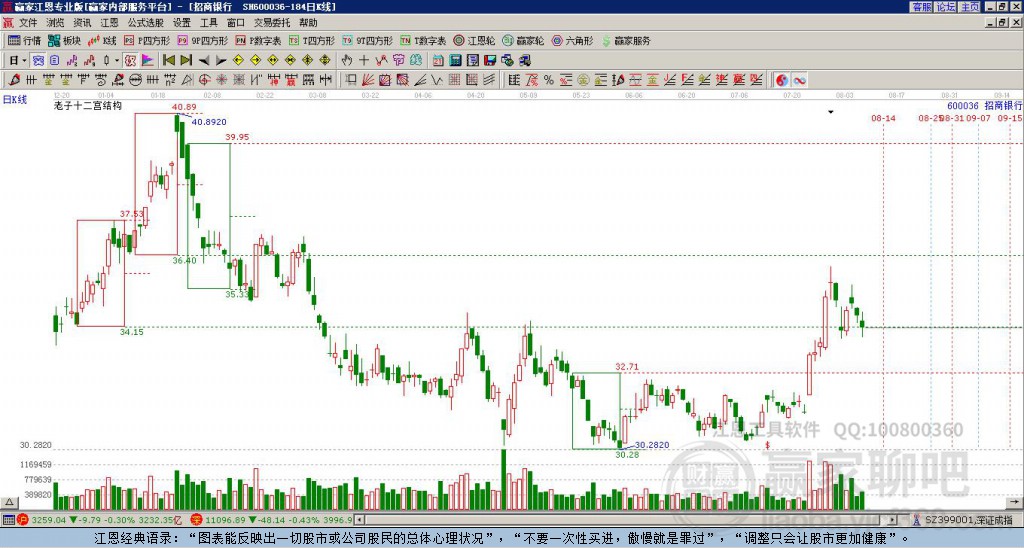
Task: Step chart right with black arrow
Action: pyautogui.click(x=221, y=60)
